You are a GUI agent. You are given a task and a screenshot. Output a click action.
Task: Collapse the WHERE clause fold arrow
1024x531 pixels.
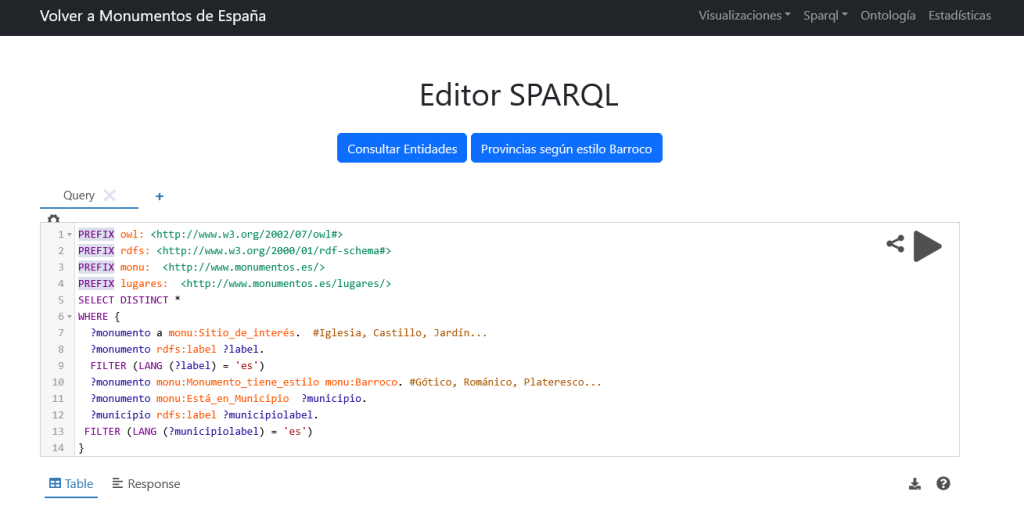[x=69, y=317]
